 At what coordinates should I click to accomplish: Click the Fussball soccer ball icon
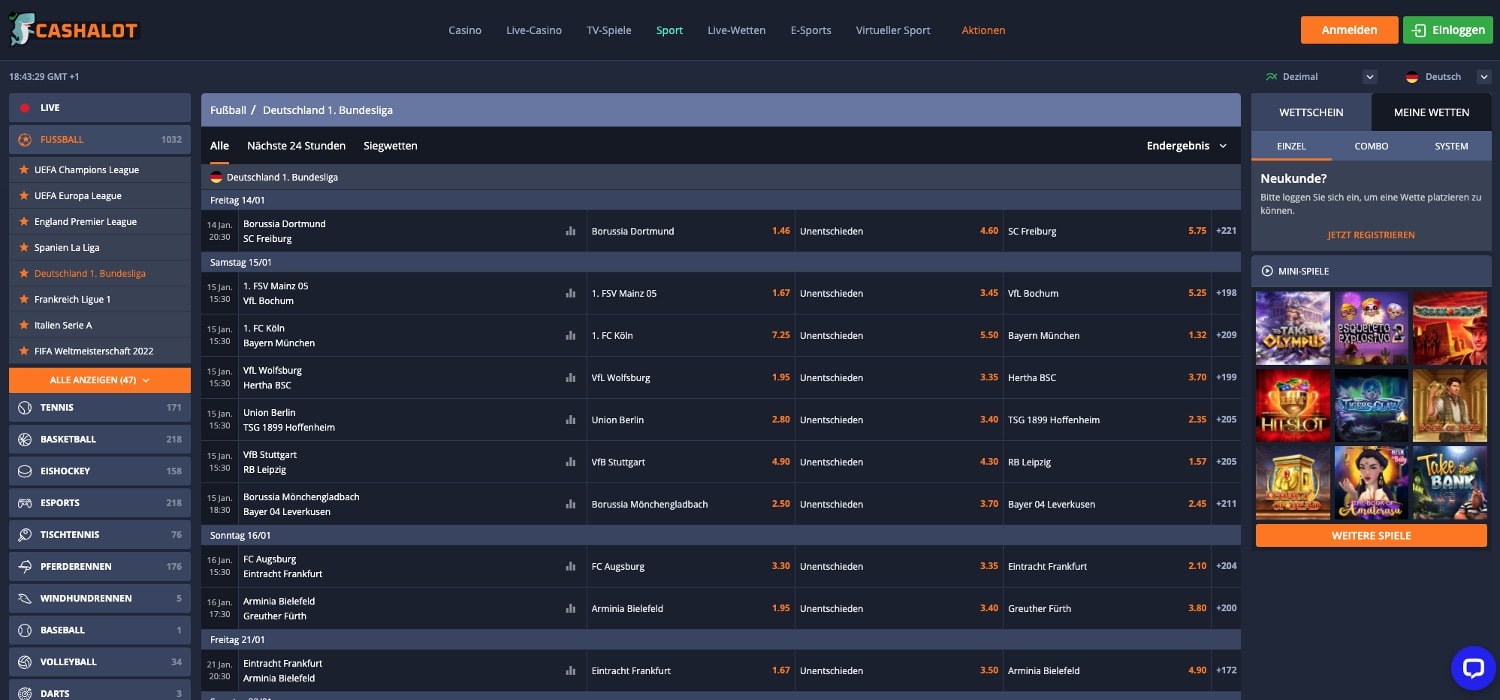pos(25,139)
